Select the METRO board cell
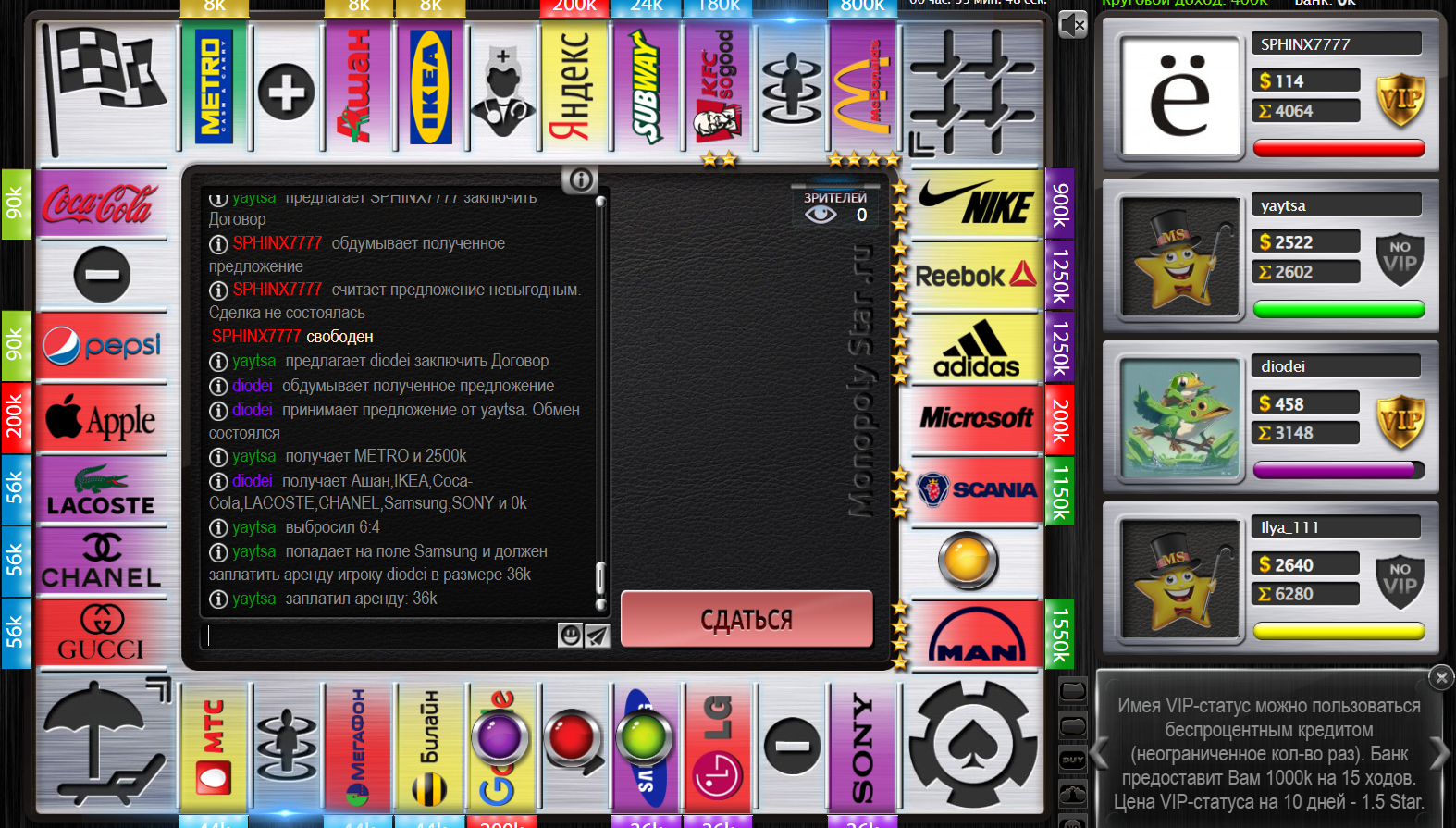Image resolution: width=1456 pixels, height=828 pixels. tap(215, 85)
